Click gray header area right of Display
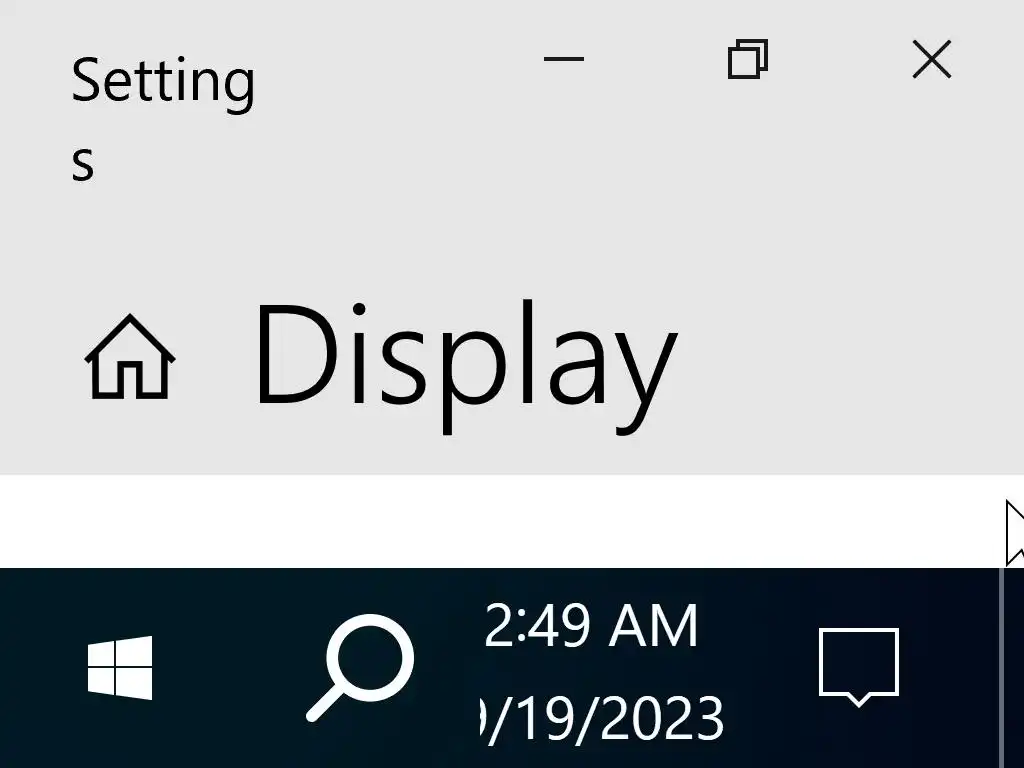1024x768 pixels. click(x=849, y=366)
